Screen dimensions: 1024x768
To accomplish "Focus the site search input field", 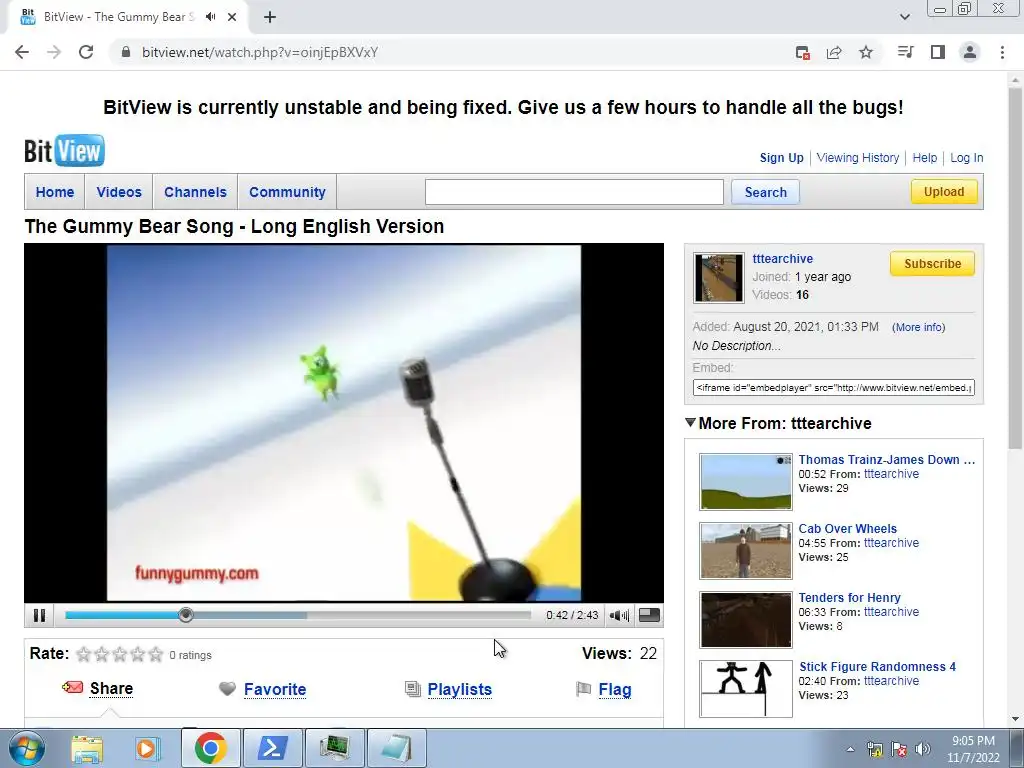I will (x=574, y=192).
